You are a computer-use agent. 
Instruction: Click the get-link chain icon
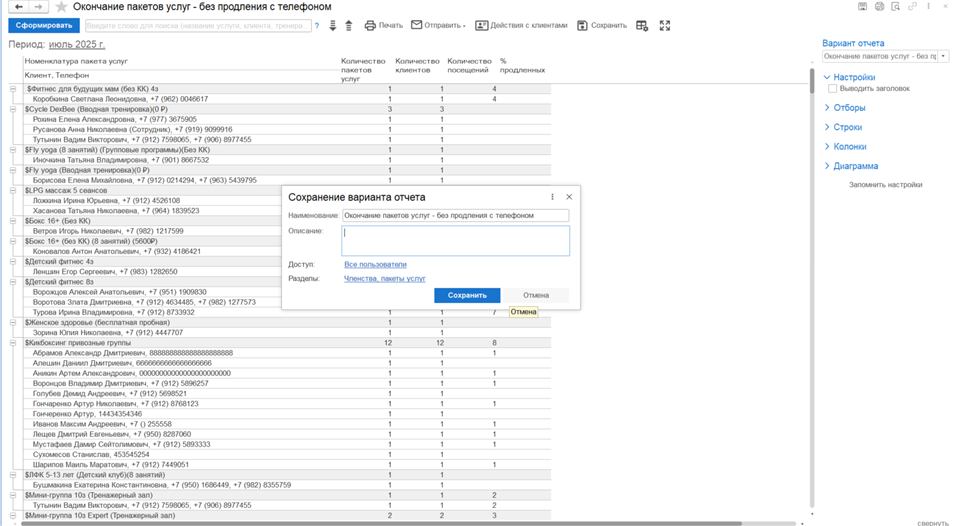coord(912,7)
